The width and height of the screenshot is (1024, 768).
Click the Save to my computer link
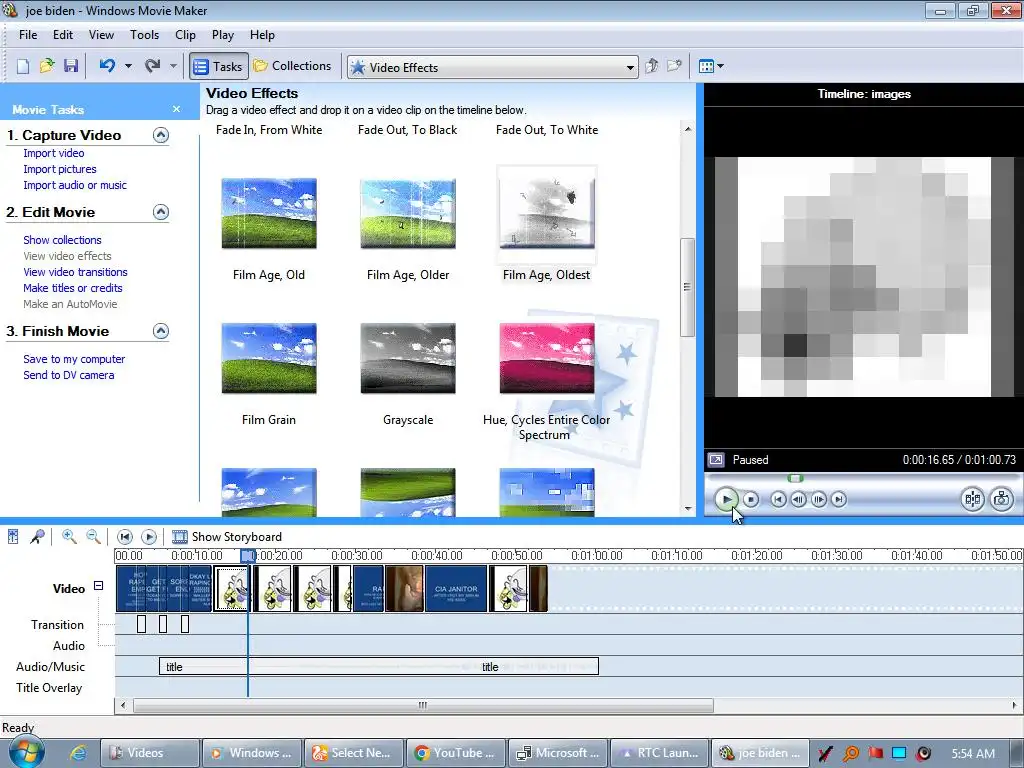pyautogui.click(x=74, y=359)
